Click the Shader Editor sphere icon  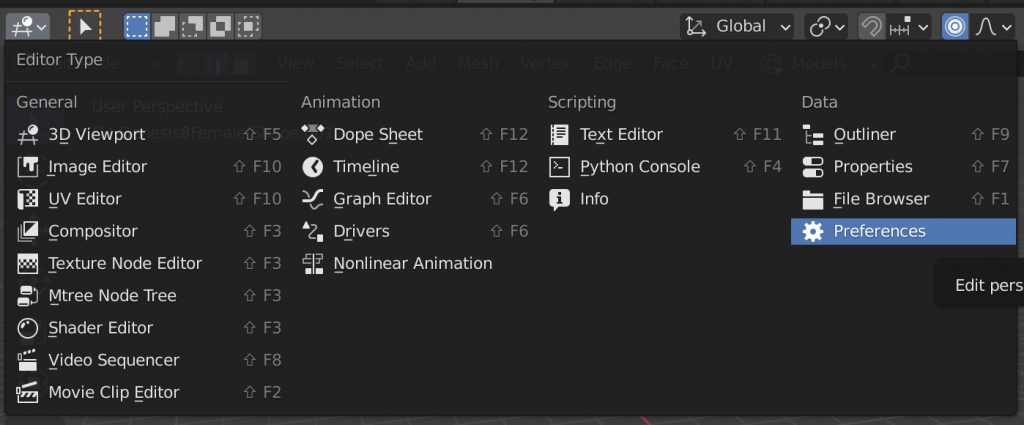tap(27, 328)
